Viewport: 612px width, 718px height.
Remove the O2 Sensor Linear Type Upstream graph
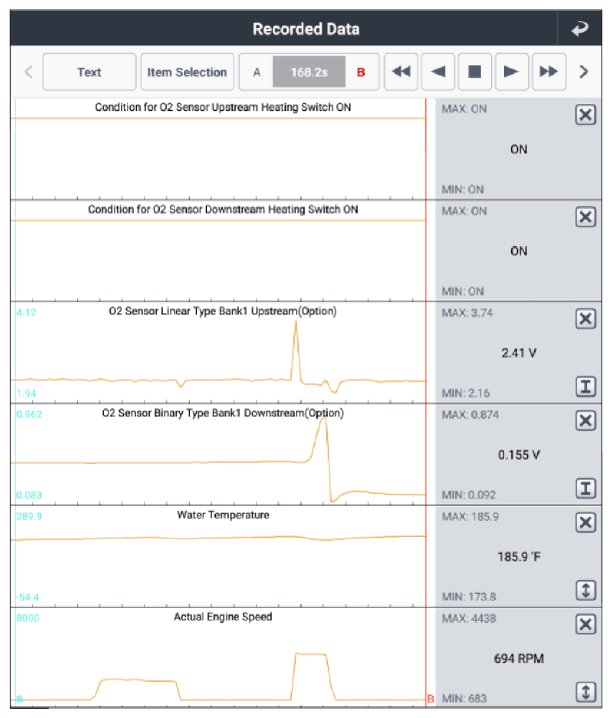pyautogui.click(x=585, y=319)
